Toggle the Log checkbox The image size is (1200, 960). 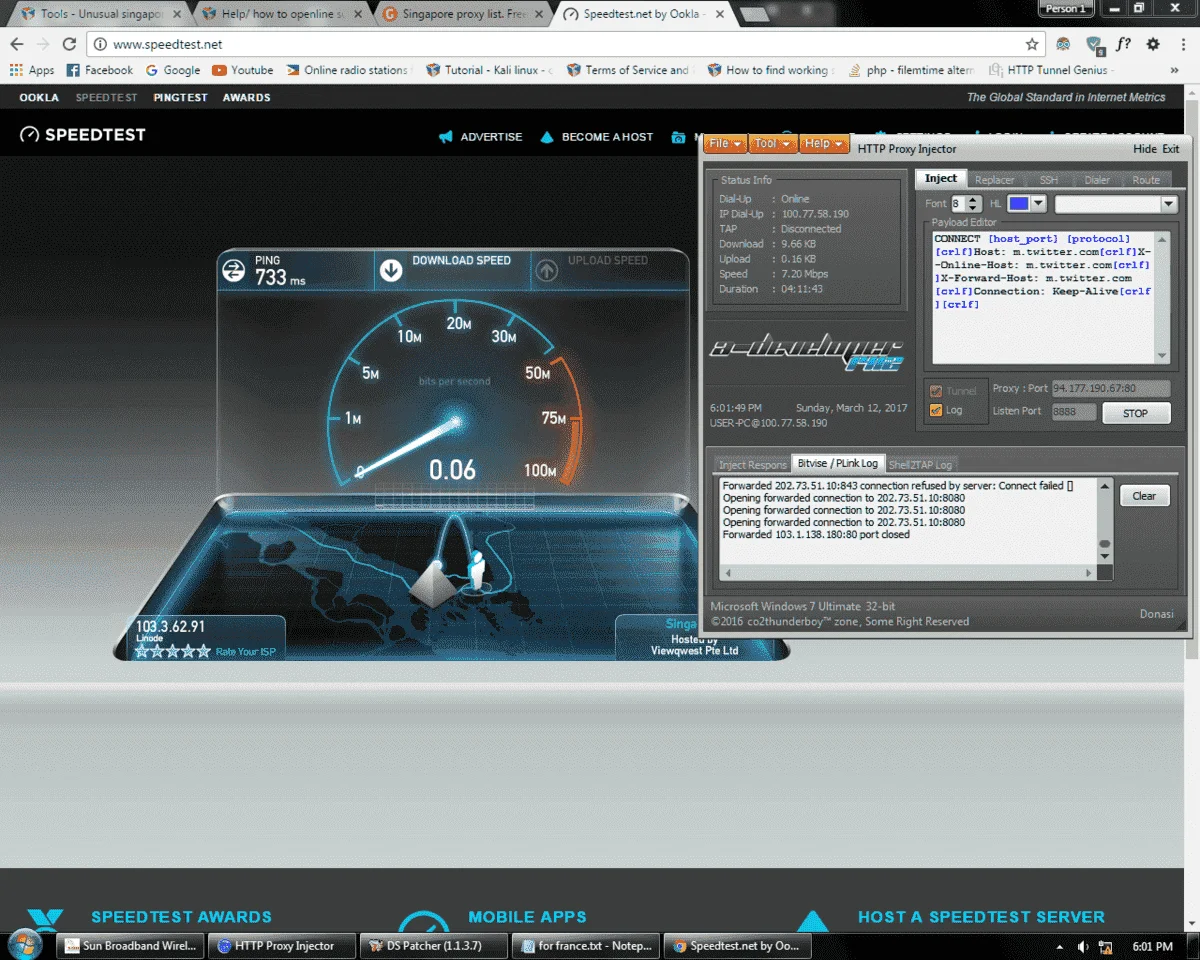click(x=936, y=410)
